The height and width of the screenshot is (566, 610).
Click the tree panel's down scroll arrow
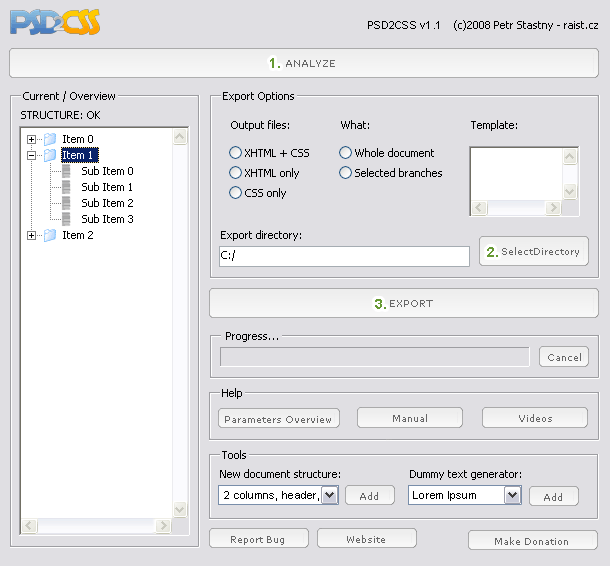point(180,509)
